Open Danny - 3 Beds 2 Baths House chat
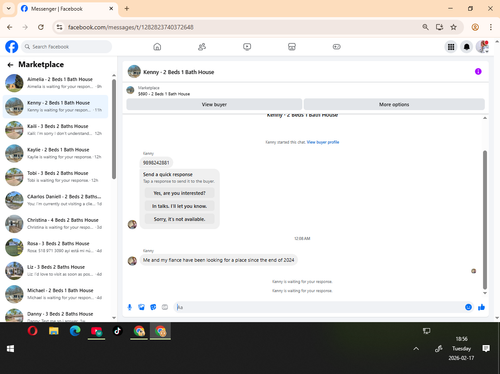The image size is (500, 374). pyautogui.click(x=55, y=315)
